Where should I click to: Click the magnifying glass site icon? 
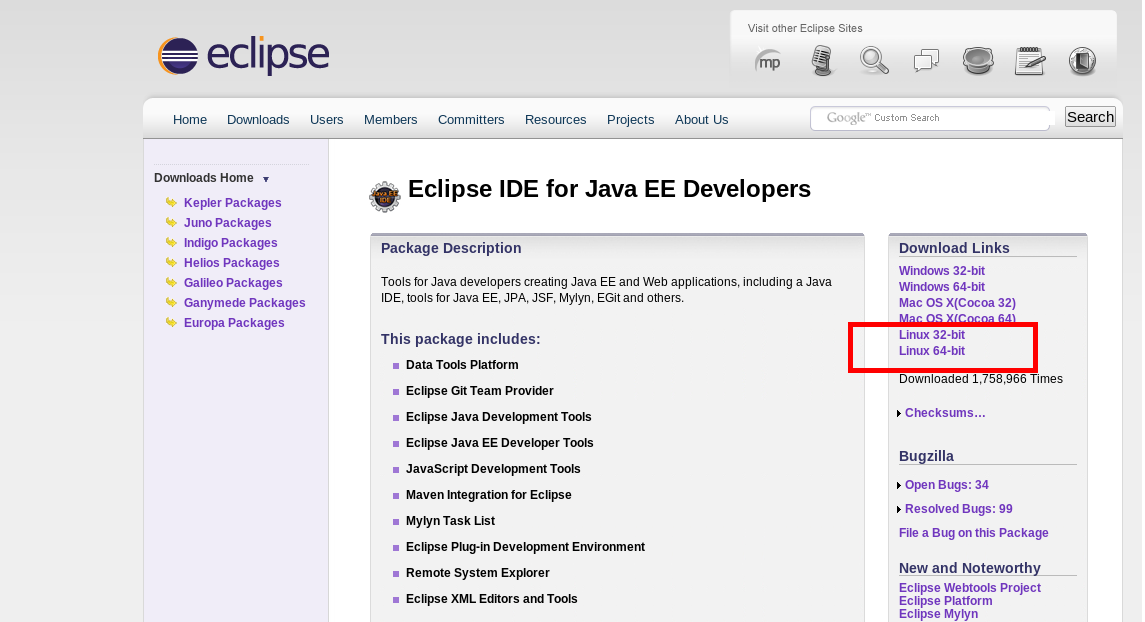point(874,61)
